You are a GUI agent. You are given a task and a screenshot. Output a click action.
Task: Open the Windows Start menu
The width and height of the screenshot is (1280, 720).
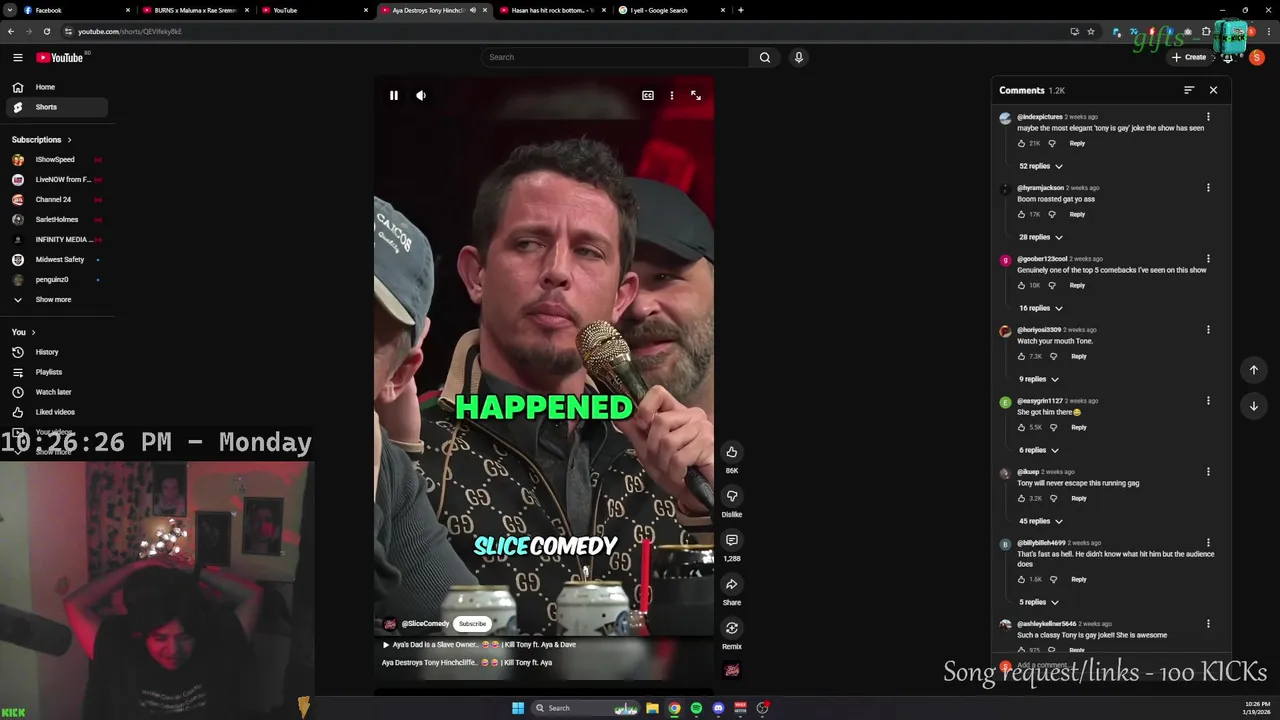click(517, 708)
